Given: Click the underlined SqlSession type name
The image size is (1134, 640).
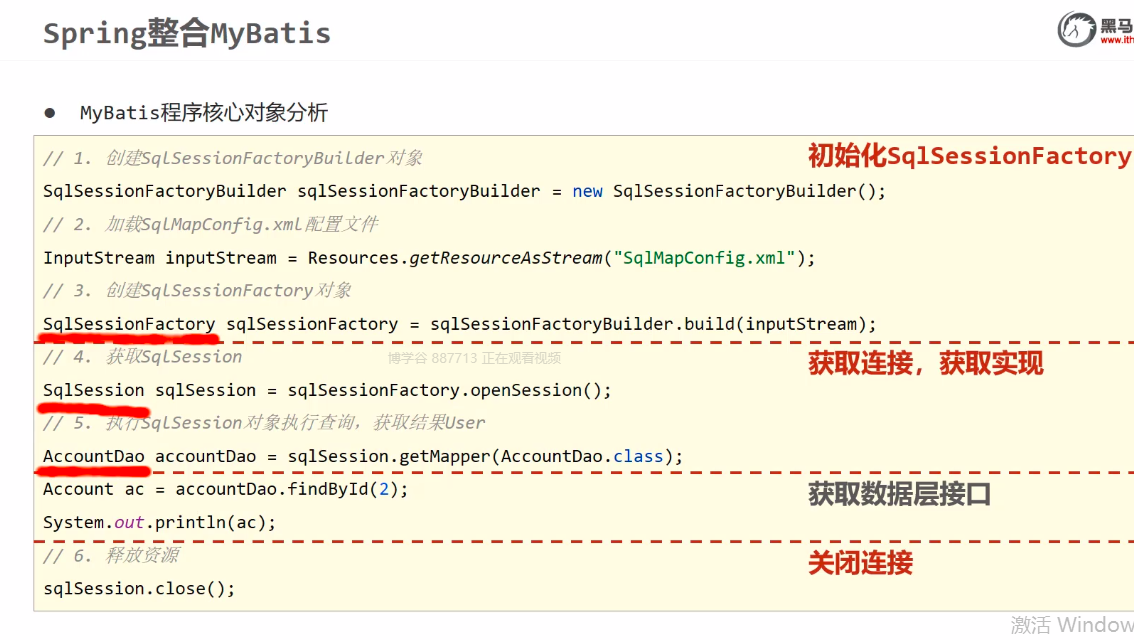Looking at the screenshot, I should pyautogui.click(x=94, y=390).
